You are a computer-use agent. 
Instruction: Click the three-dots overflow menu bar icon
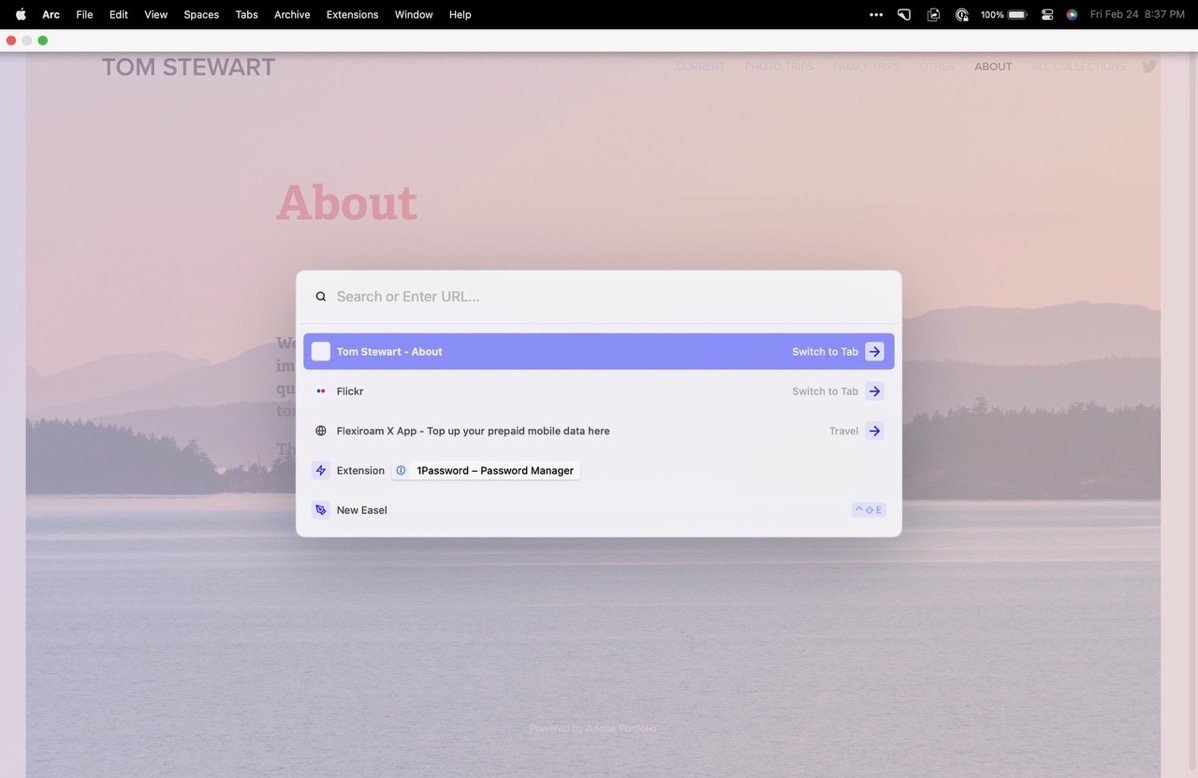[876, 15]
